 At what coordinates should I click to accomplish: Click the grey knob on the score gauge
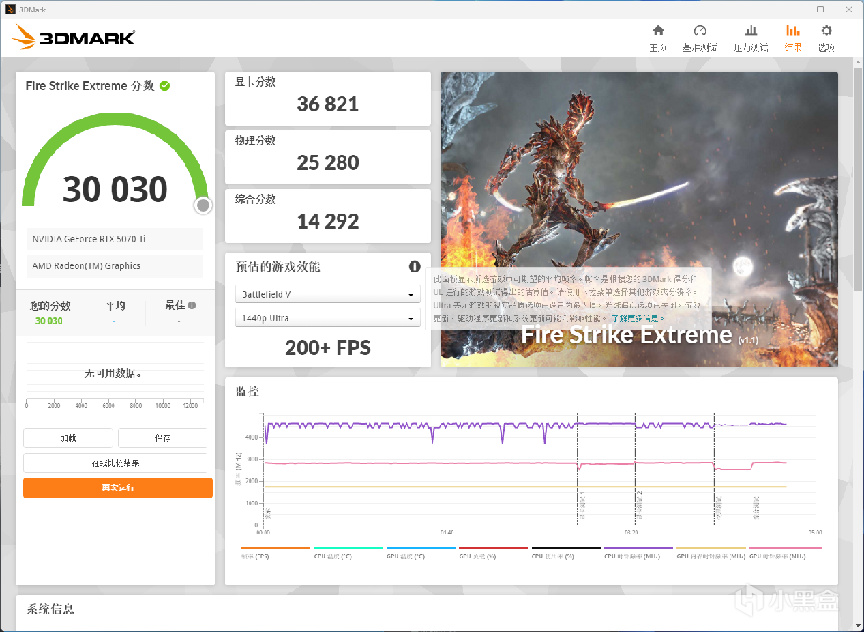tap(203, 206)
